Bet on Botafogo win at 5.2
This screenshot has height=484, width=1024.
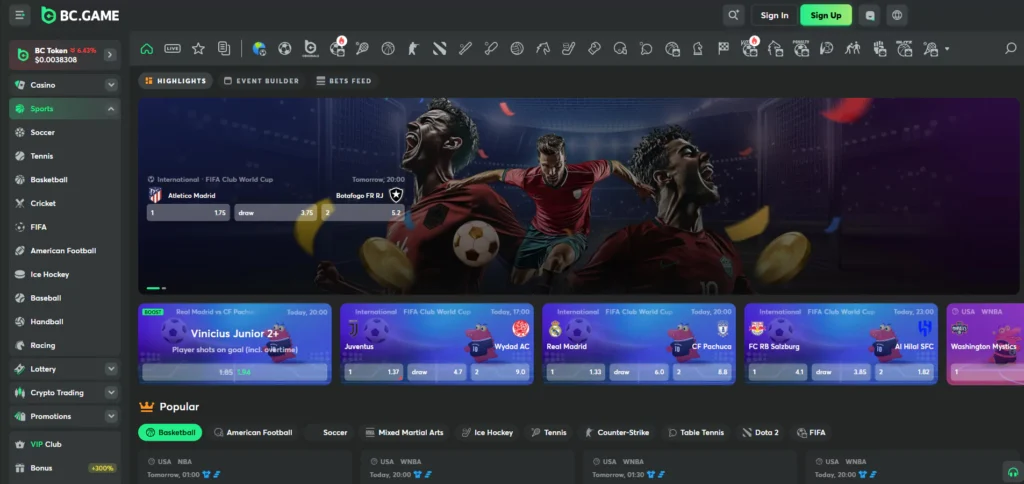(363, 213)
